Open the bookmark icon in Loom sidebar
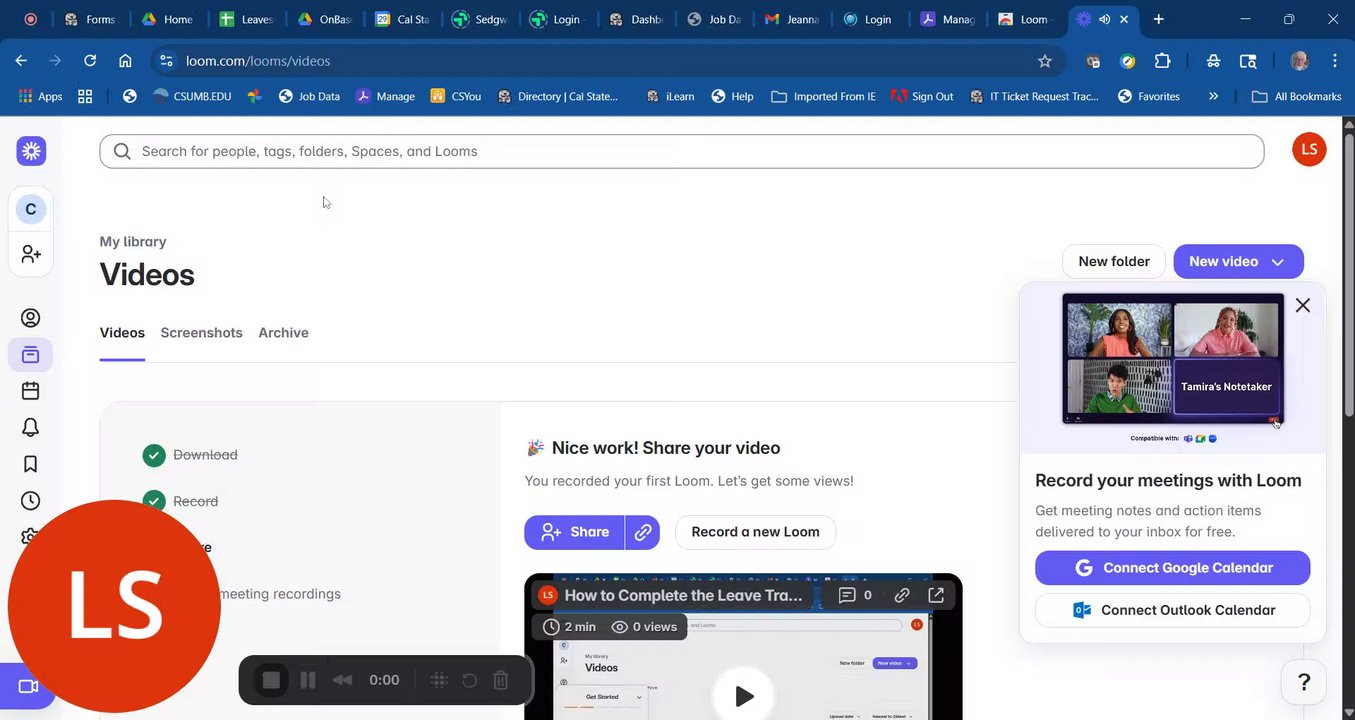 (31, 464)
